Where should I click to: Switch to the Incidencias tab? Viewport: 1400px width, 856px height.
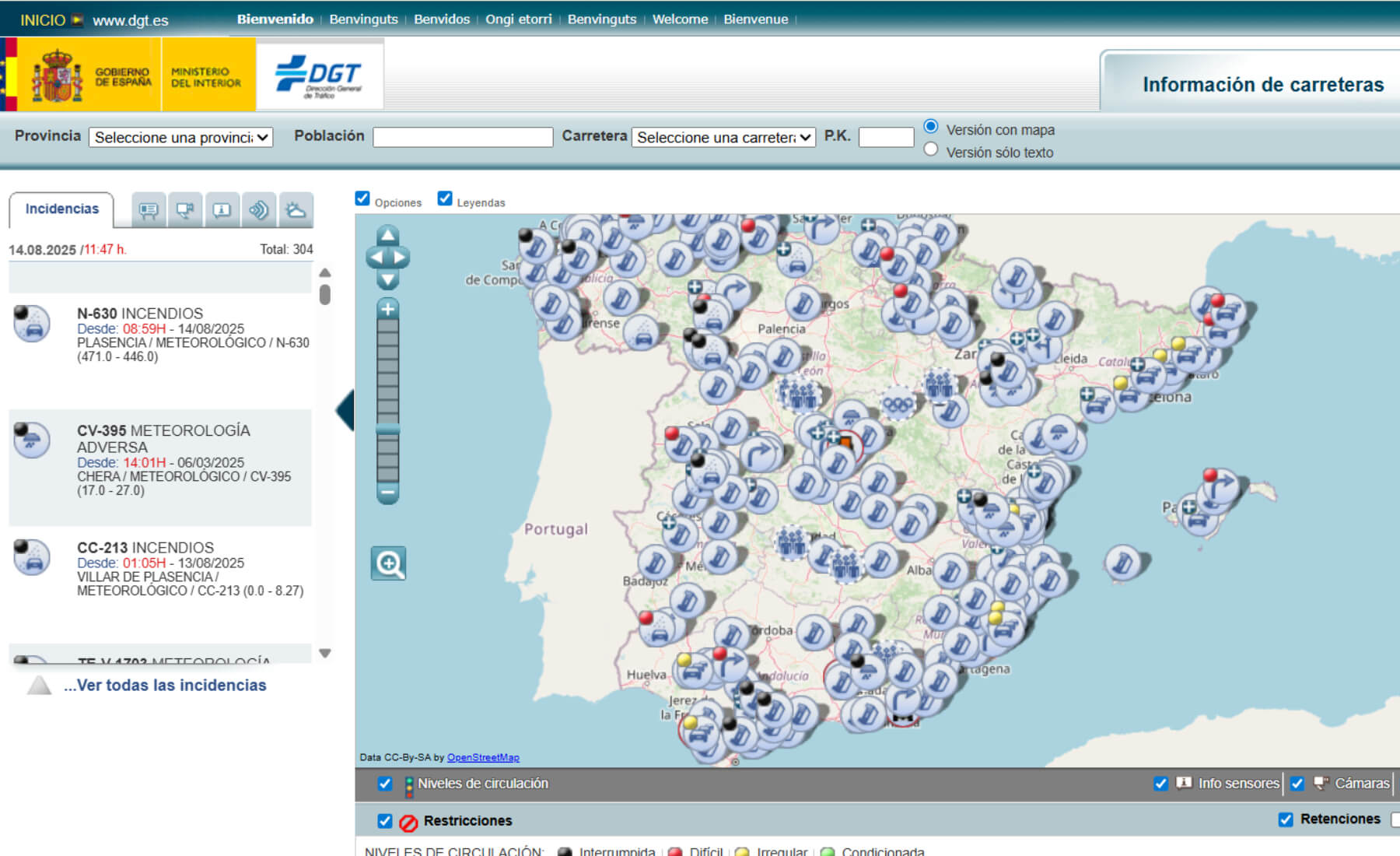pyautogui.click(x=61, y=208)
